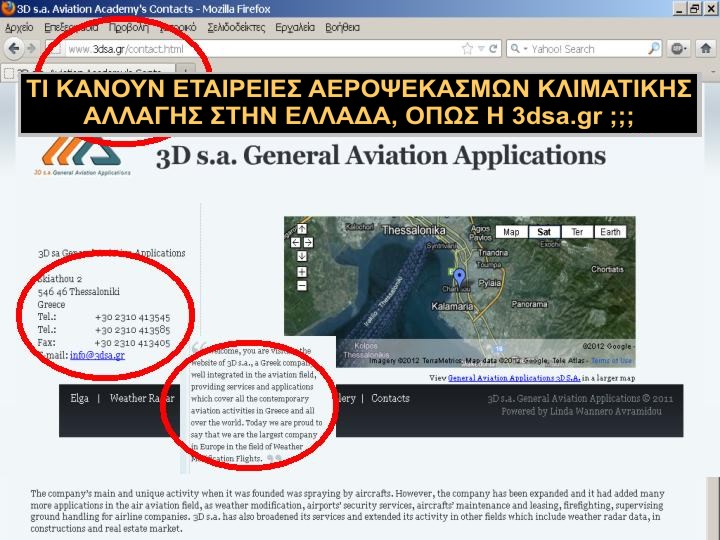
Task: Click the magnifier search go icon
Action: (x=653, y=49)
